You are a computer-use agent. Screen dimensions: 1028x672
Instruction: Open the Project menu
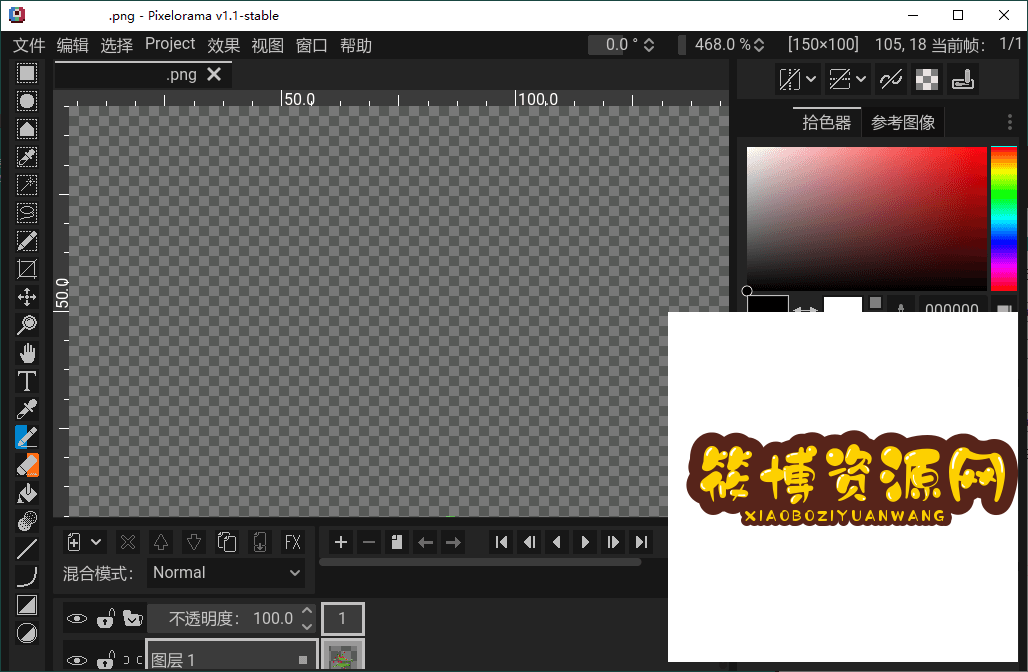[170, 44]
